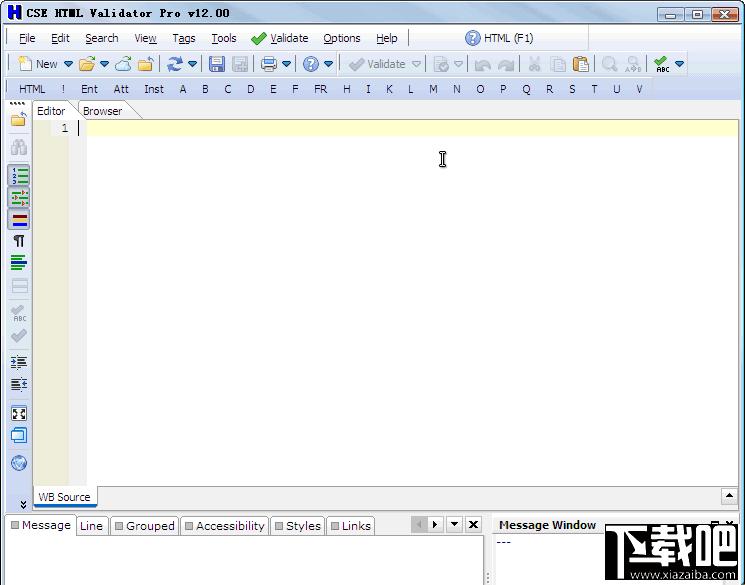The height and width of the screenshot is (585, 745).
Task: Click the Att tag category button
Action: (121, 89)
